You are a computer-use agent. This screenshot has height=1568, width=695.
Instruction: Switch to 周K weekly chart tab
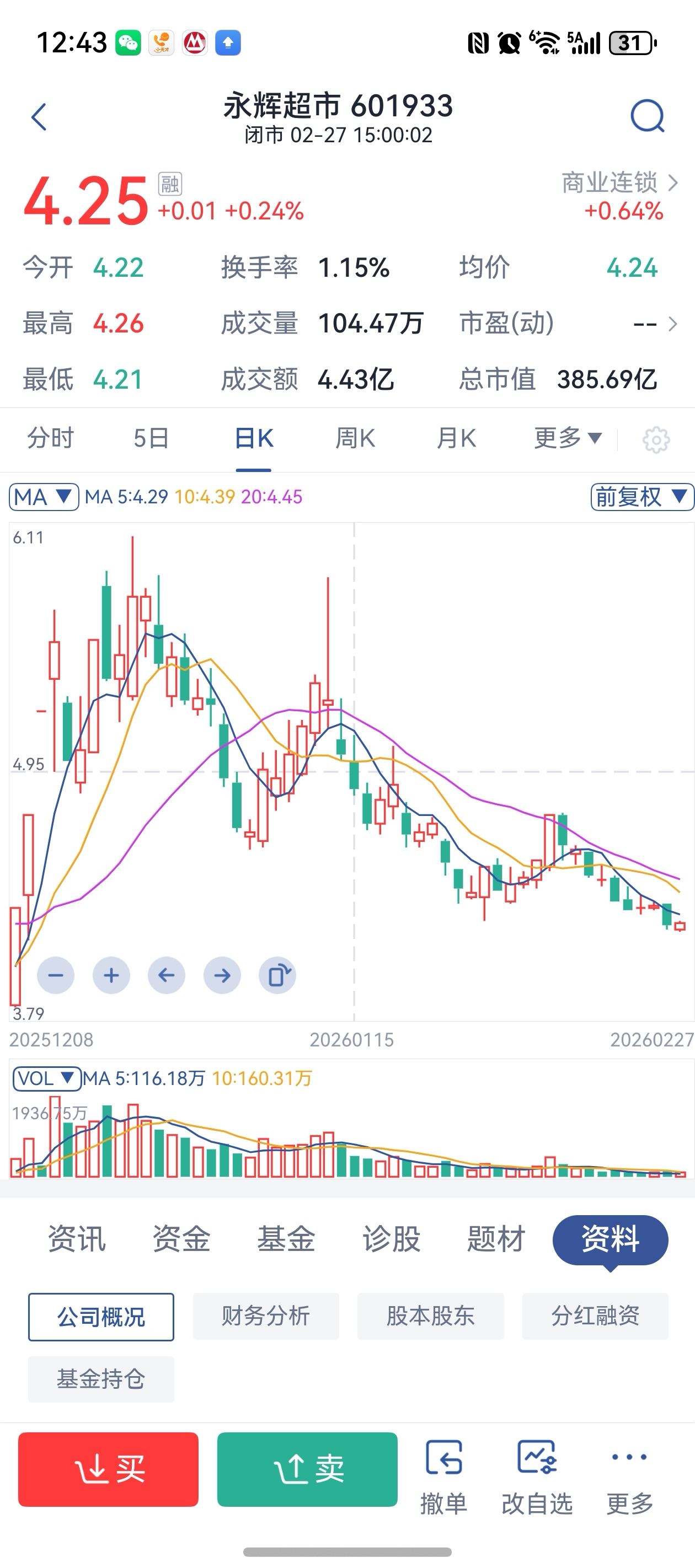point(355,438)
